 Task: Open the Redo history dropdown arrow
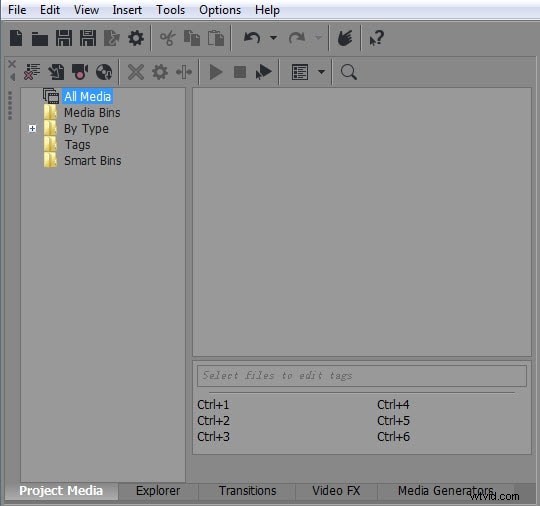(x=319, y=38)
